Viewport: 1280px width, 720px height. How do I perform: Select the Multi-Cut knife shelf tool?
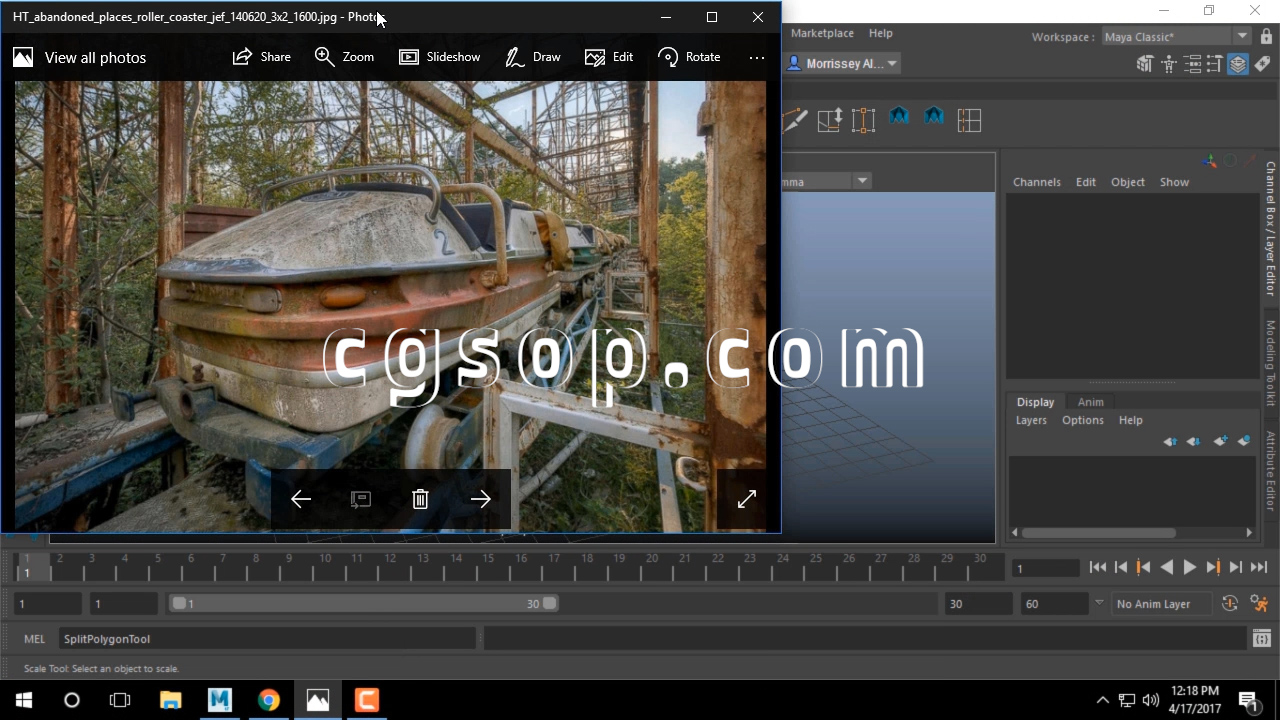pos(795,120)
